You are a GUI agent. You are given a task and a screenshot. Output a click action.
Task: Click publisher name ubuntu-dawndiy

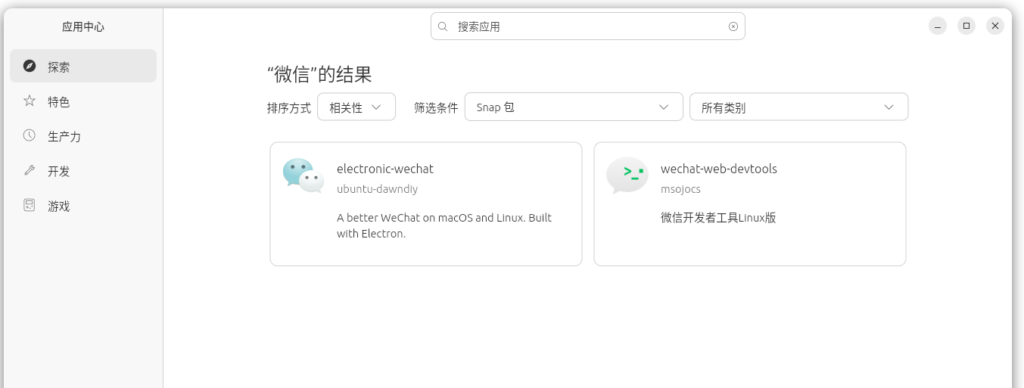tap(377, 189)
